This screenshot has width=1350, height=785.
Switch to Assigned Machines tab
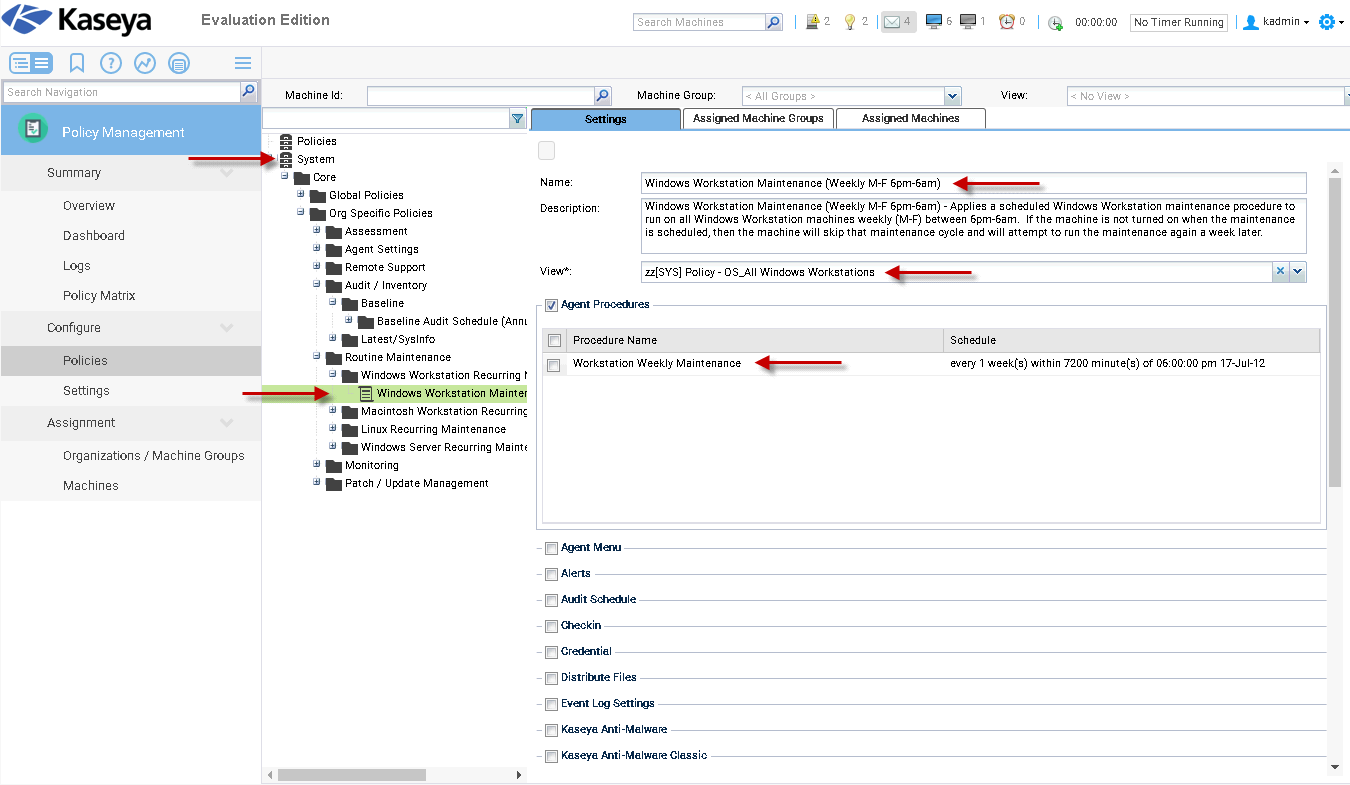click(x=910, y=118)
